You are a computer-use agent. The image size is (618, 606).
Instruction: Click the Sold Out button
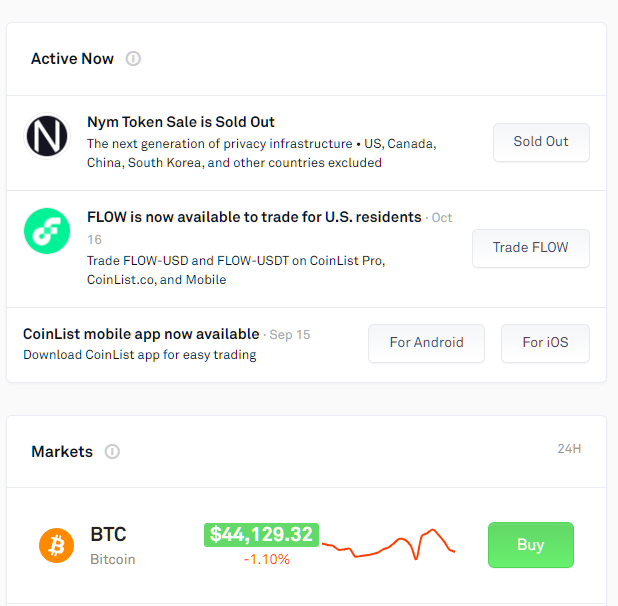coord(541,142)
